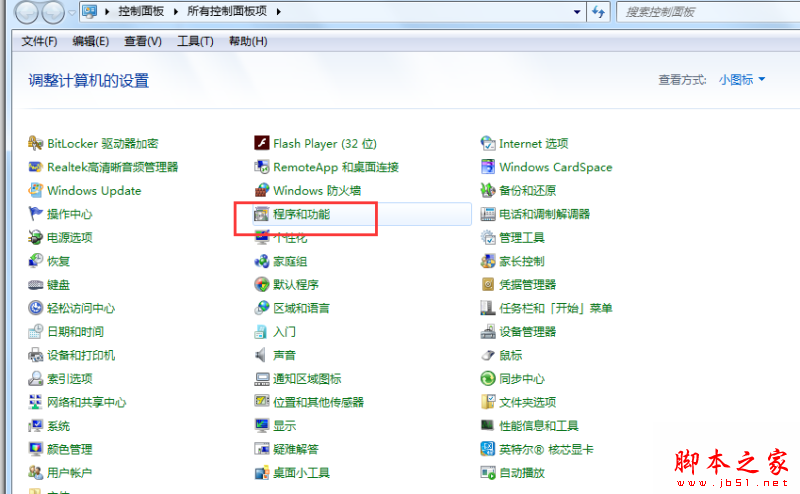
Task: Open the RemoteApp 和桌面连接 link
Action: click(336, 167)
